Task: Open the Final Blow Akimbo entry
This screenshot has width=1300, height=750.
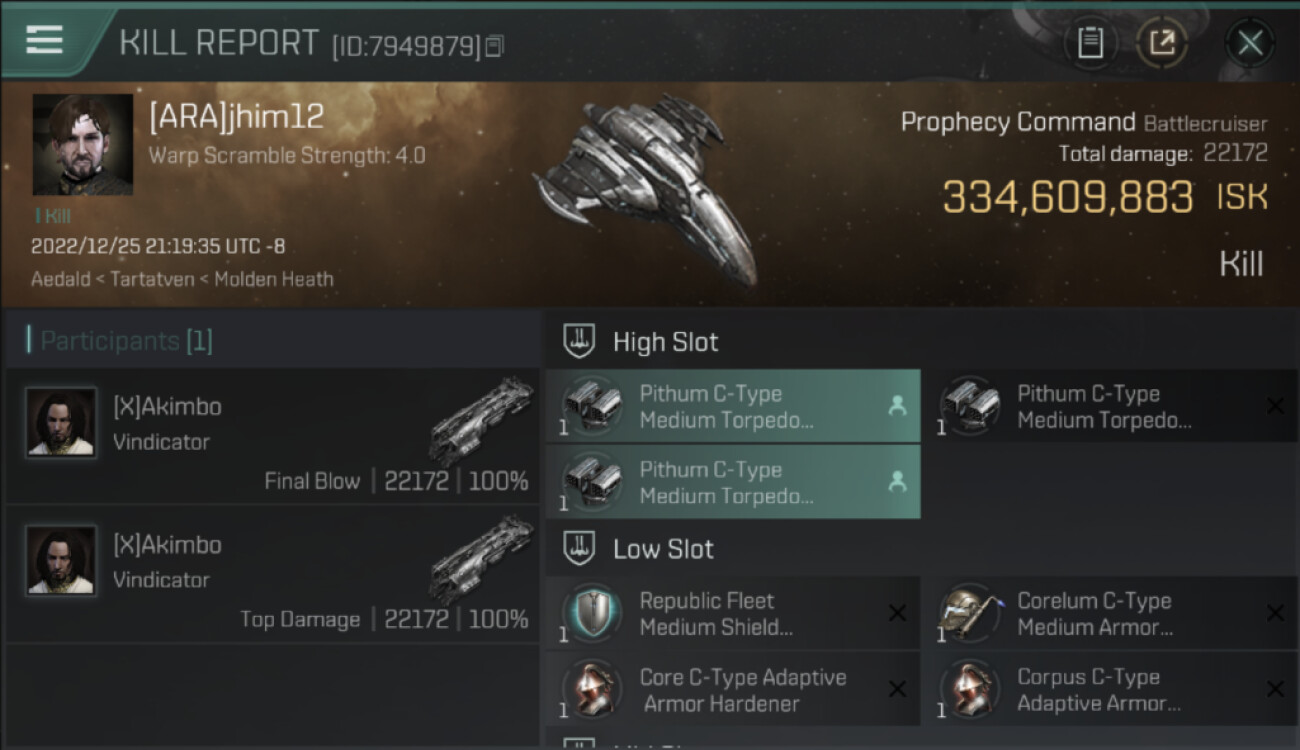Action: pyautogui.click(x=272, y=436)
